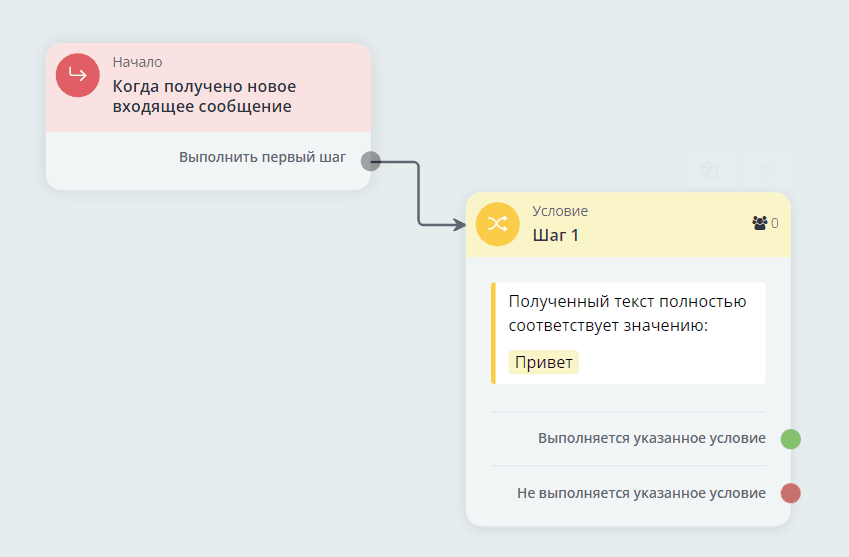Click the subscribers group icon in Шаг 1

point(759,223)
